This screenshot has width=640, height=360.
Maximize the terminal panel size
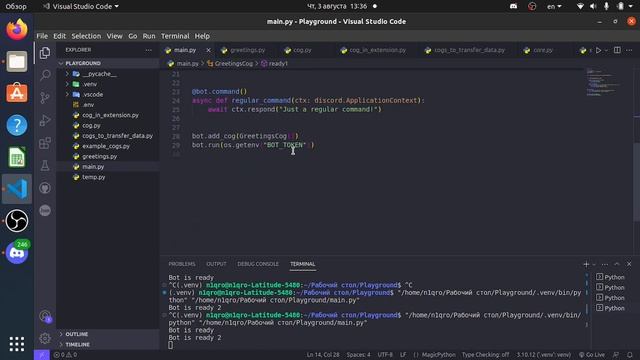[617, 264]
